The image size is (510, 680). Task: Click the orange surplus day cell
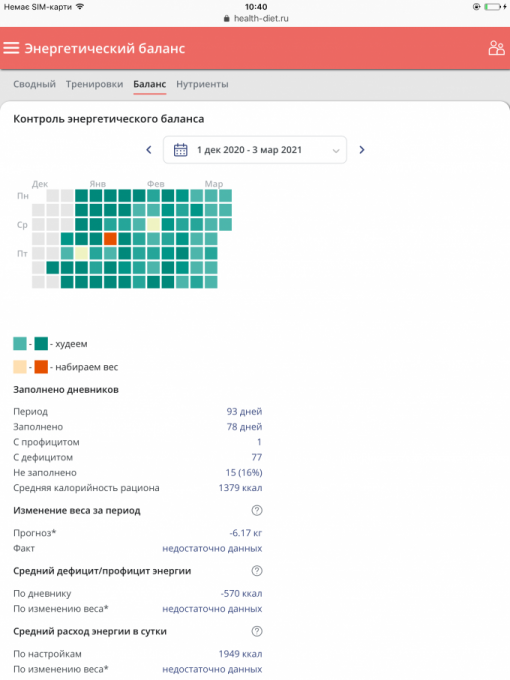110,239
